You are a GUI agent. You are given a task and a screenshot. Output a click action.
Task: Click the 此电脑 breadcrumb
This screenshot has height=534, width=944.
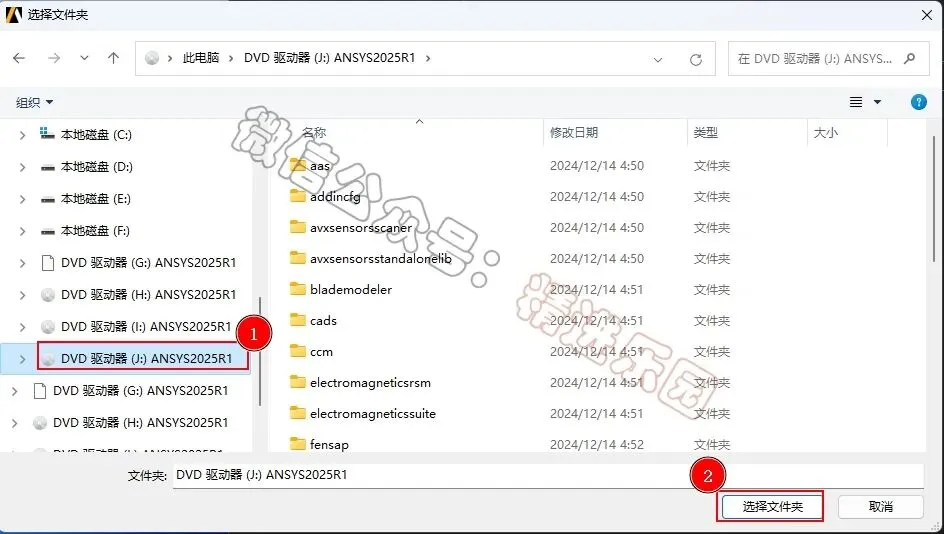(200, 58)
